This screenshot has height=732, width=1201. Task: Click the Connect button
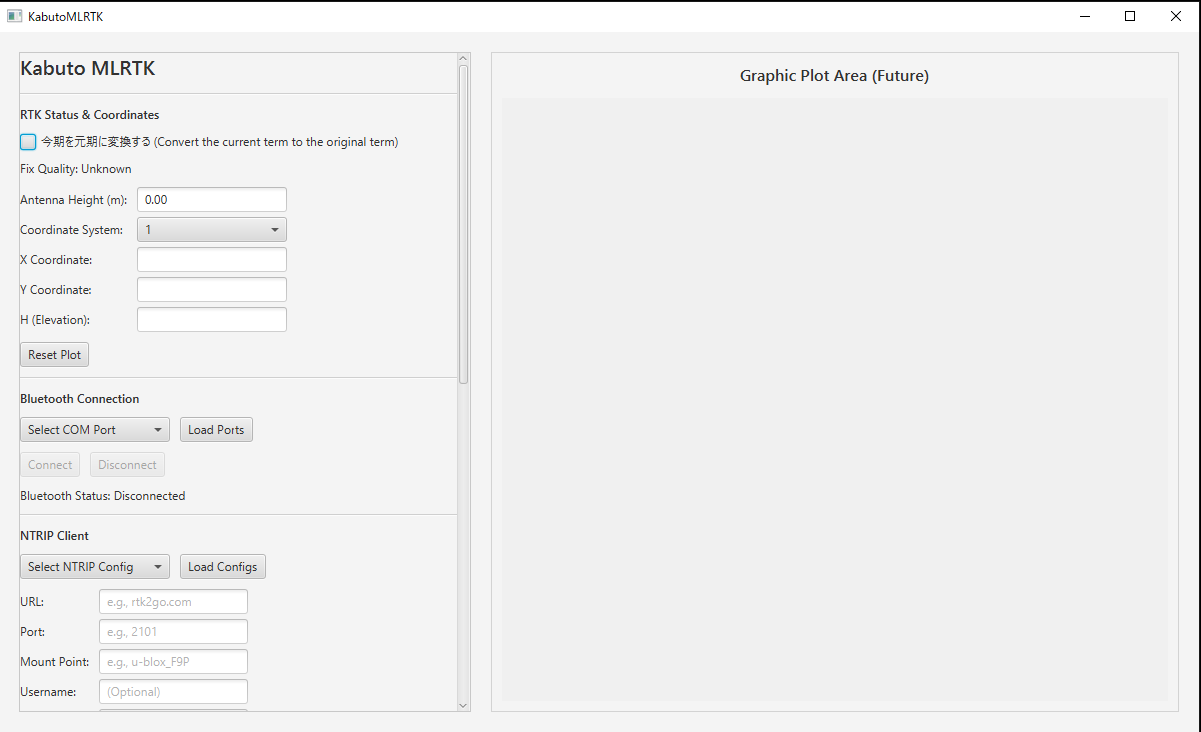(x=50, y=465)
